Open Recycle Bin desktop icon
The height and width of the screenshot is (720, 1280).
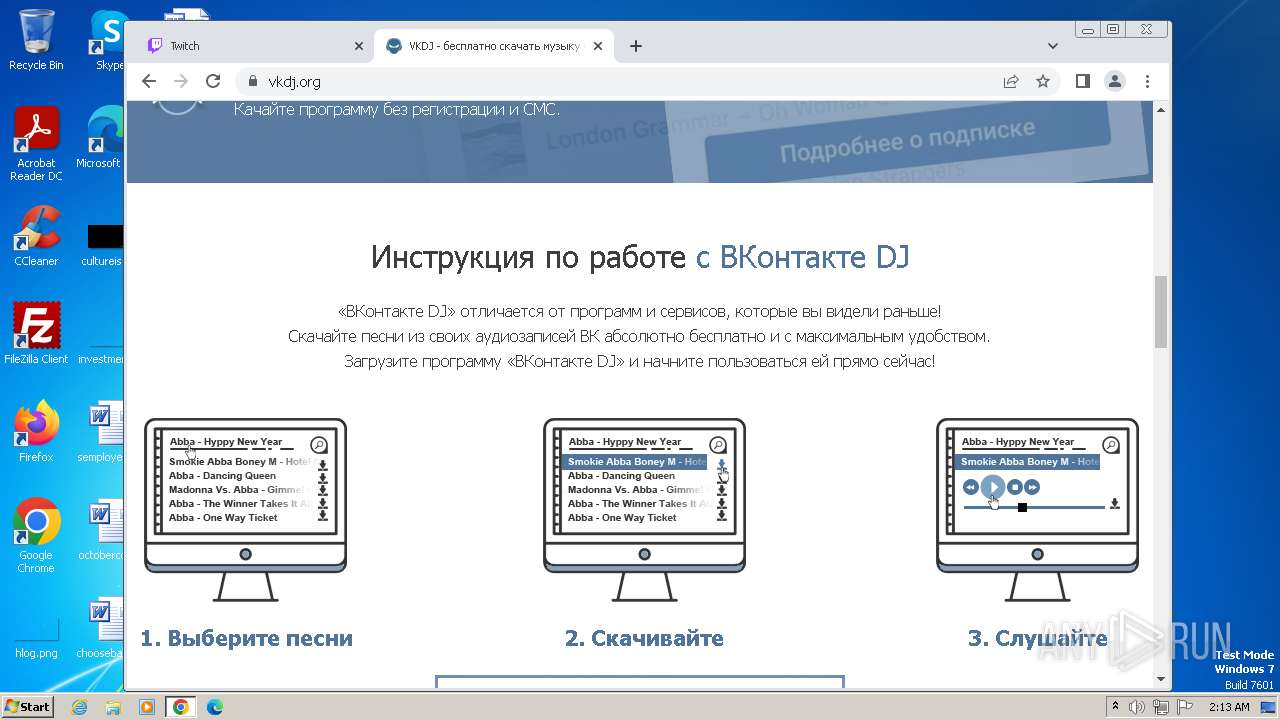(36, 40)
